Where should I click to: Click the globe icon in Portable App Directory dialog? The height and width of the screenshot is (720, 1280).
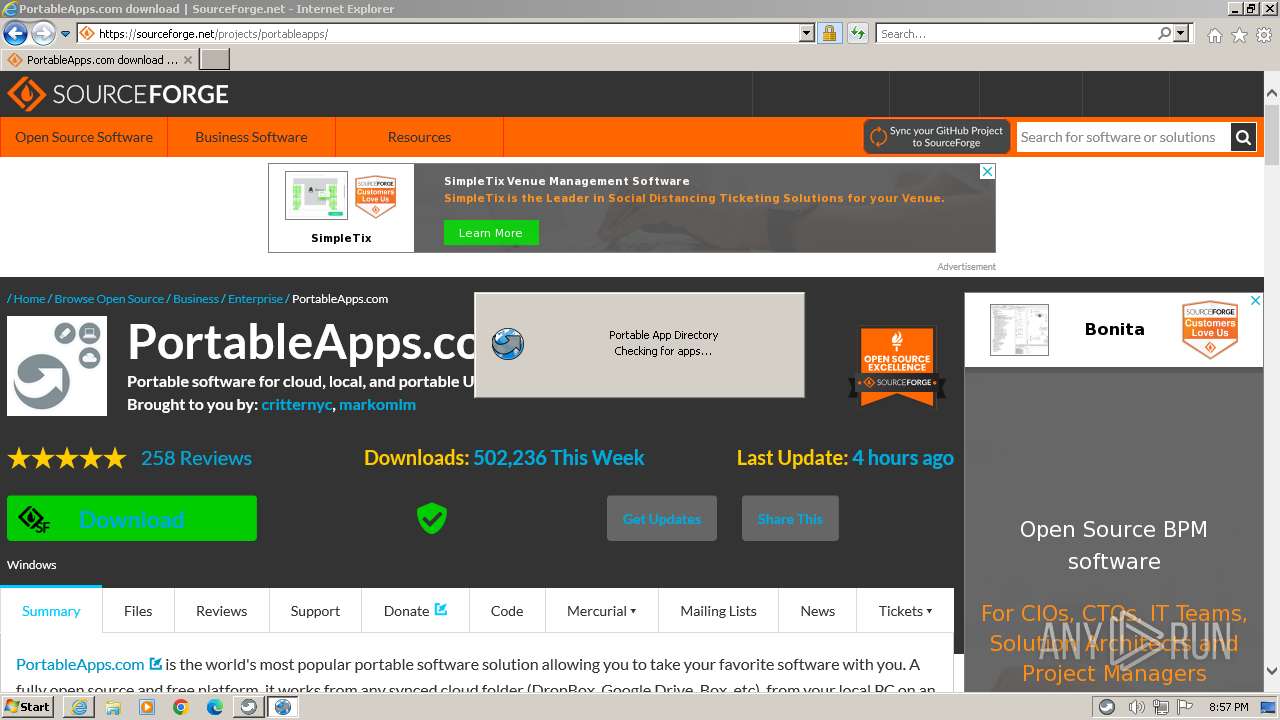point(508,344)
